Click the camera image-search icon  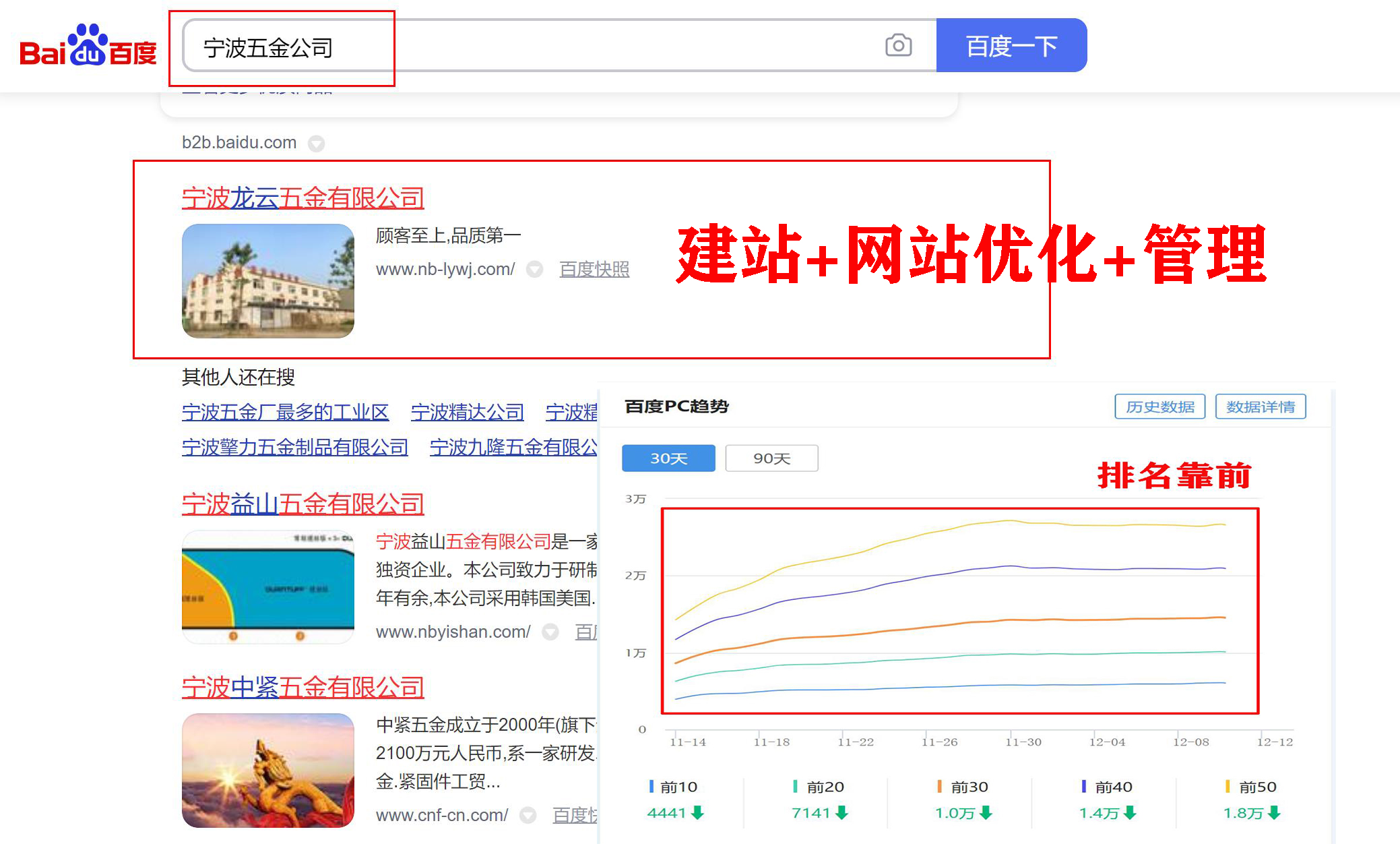tap(898, 46)
